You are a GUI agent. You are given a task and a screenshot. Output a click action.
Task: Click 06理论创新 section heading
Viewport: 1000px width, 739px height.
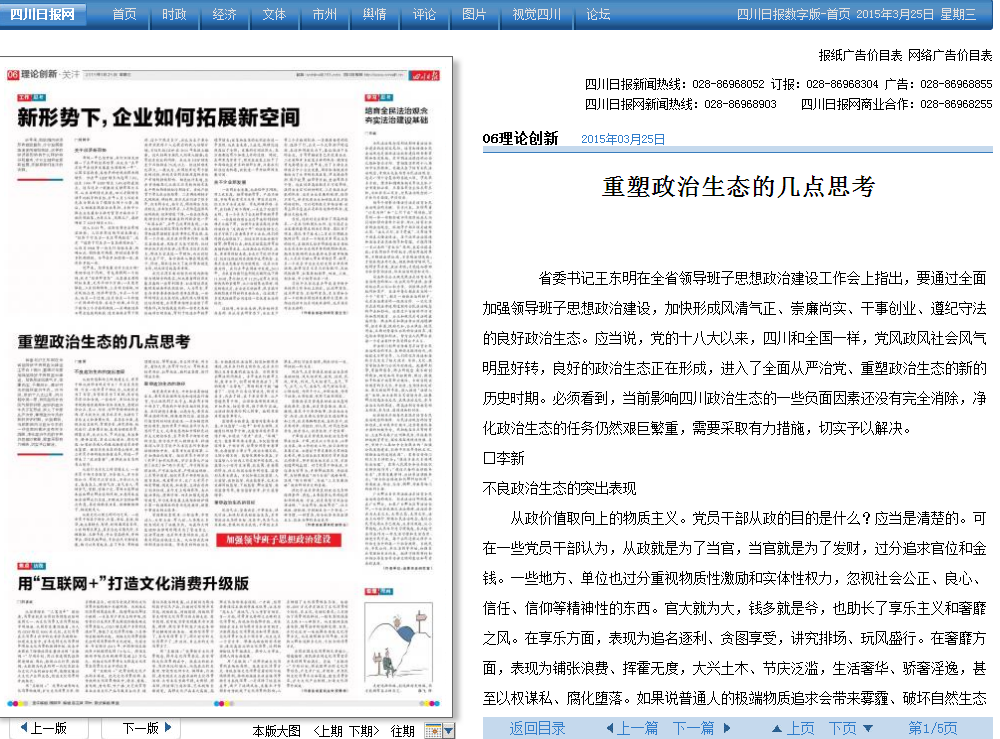tap(520, 138)
